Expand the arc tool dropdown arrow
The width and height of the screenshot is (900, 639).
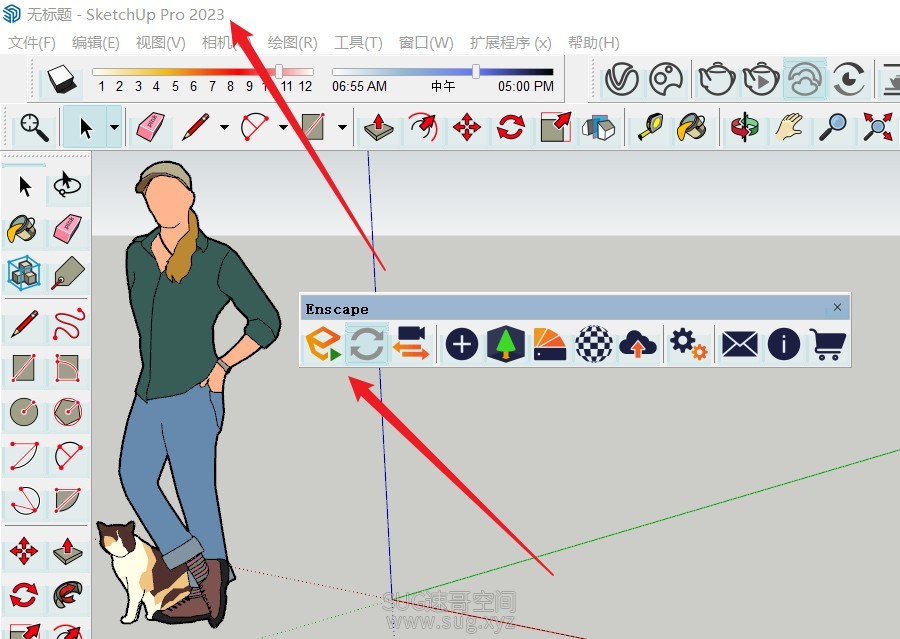click(284, 127)
